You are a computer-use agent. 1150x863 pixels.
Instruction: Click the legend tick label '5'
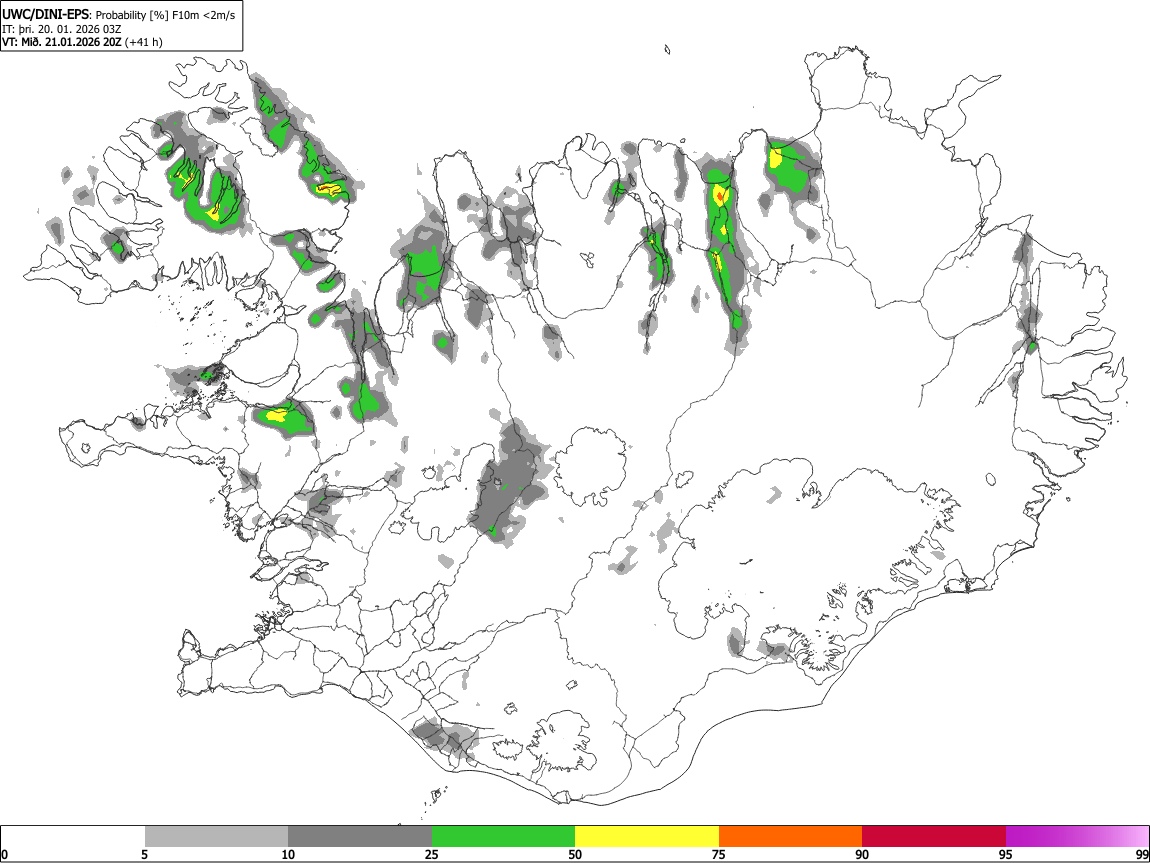tap(144, 854)
